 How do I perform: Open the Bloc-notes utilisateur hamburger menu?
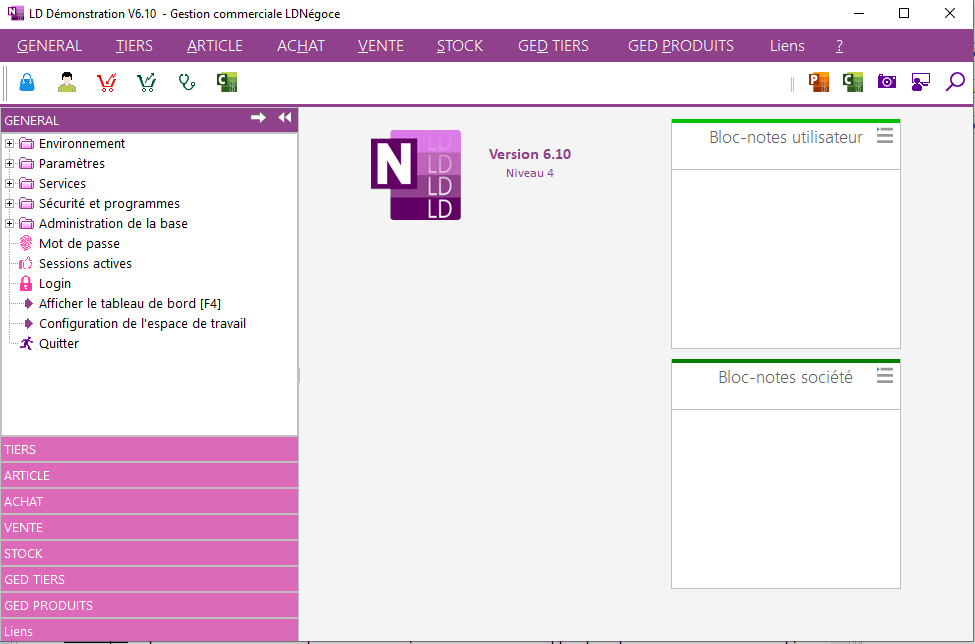pos(884,136)
